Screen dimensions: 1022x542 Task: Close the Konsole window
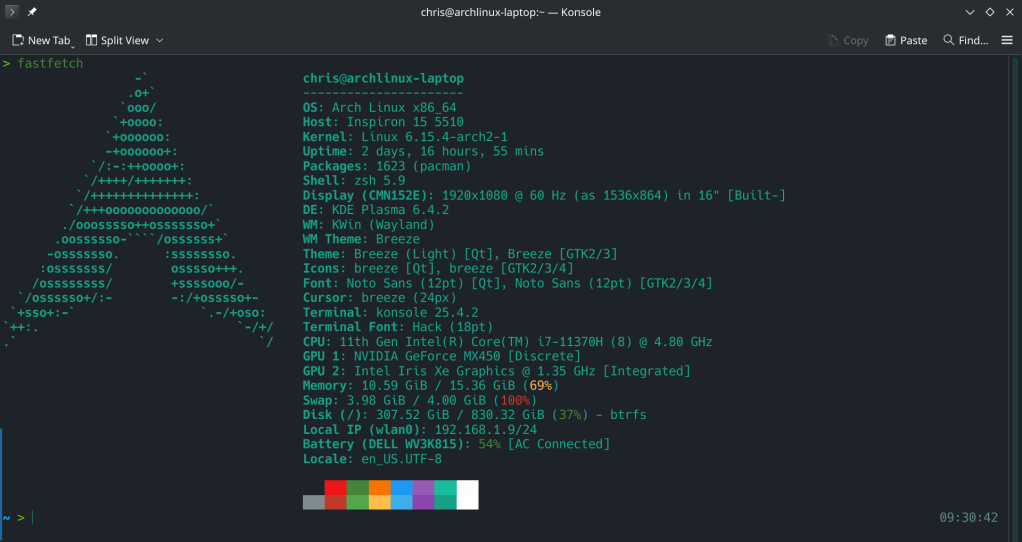[x=1008, y=12]
